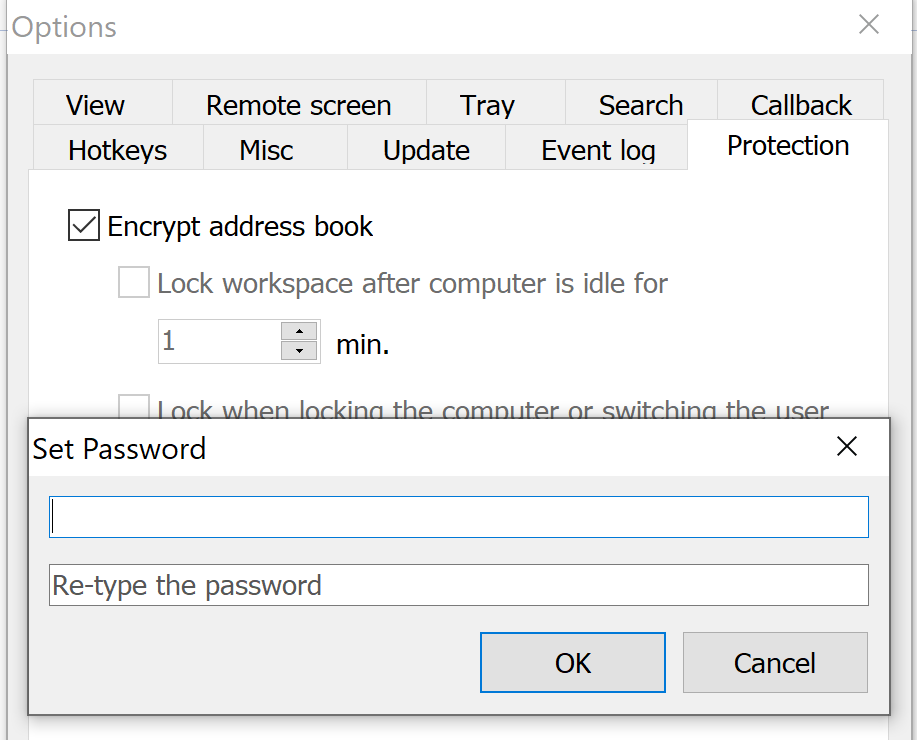Switch to the View tab
This screenshot has height=740, width=917.
(94, 104)
